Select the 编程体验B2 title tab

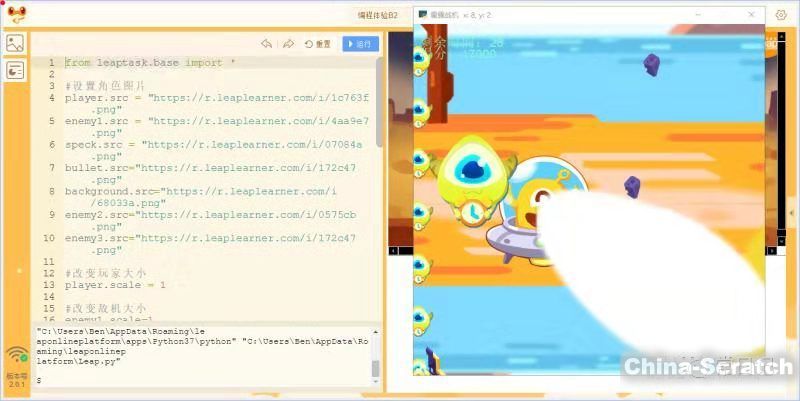coord(378,15)
